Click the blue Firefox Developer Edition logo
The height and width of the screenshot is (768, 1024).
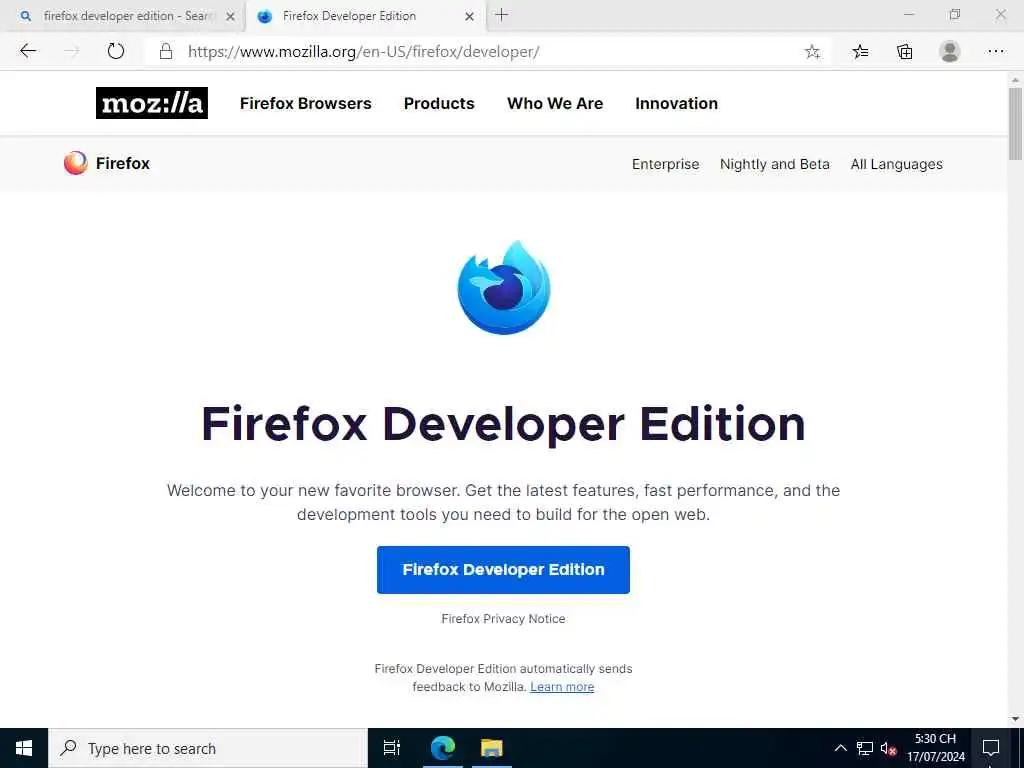tap(504, 287)
